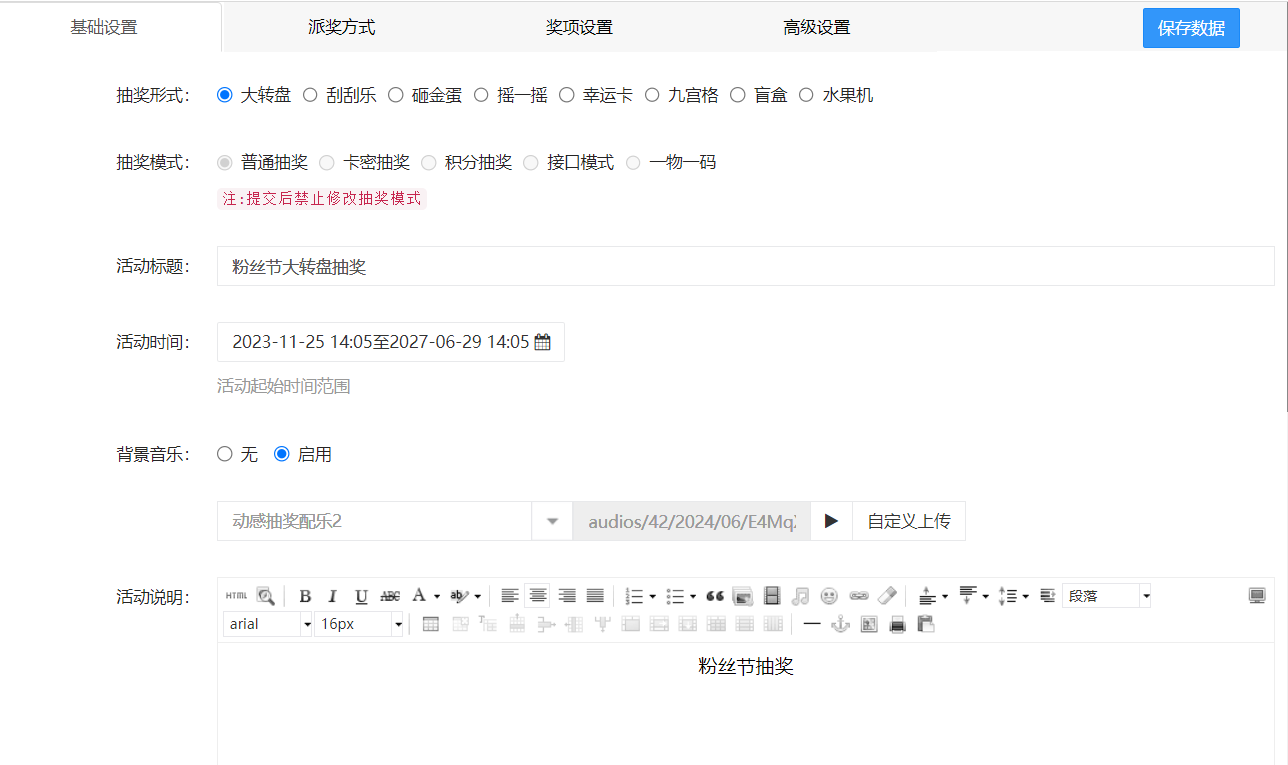Insert video film icon

(x=772, y=596)
